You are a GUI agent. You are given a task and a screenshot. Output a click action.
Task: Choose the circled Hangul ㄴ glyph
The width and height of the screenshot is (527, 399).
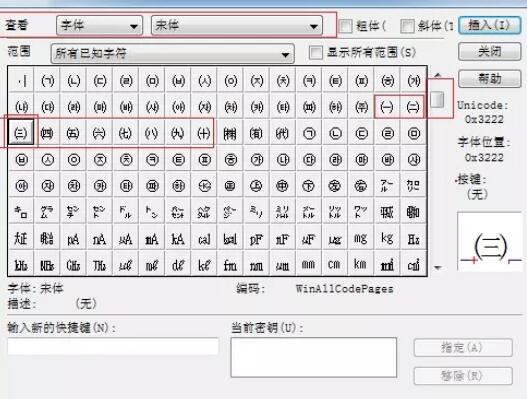click(335, 133)
